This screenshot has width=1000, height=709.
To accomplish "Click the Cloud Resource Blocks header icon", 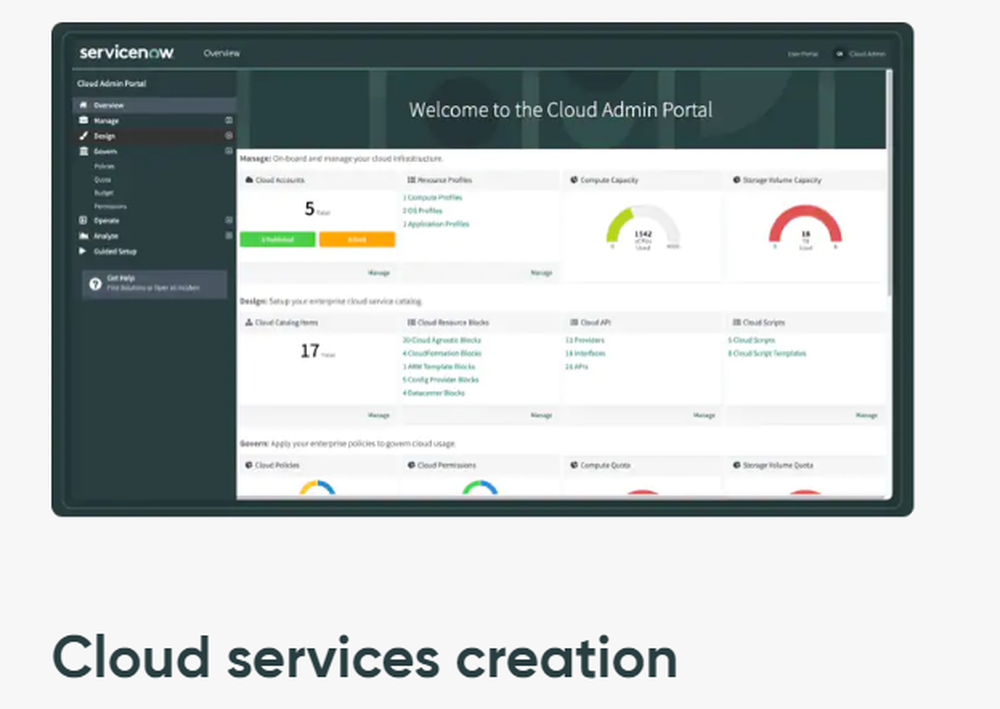I will (x=411, y=322).
